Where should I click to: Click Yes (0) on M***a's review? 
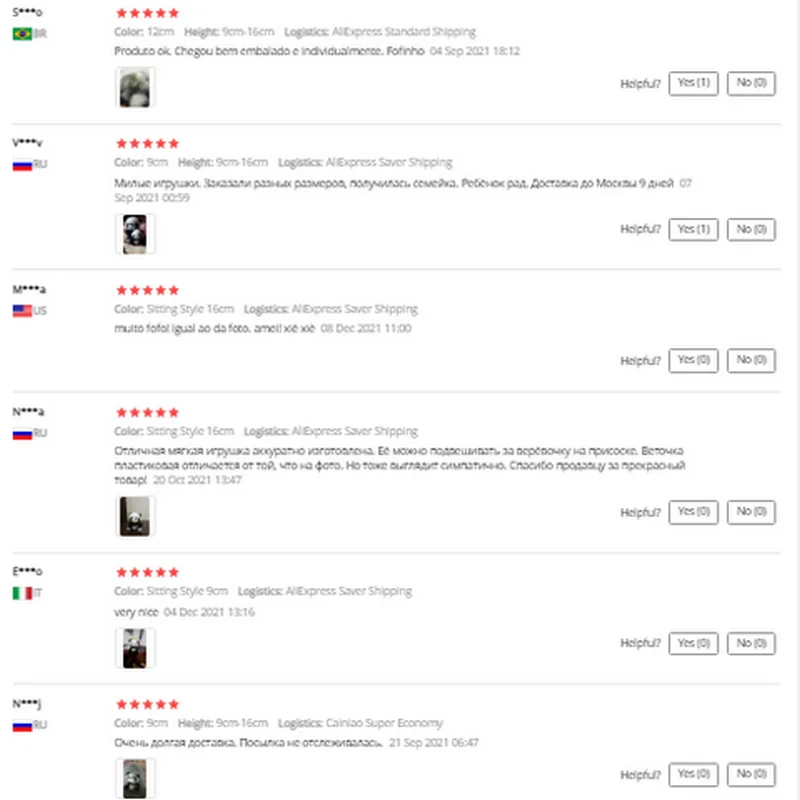[693, 360]
